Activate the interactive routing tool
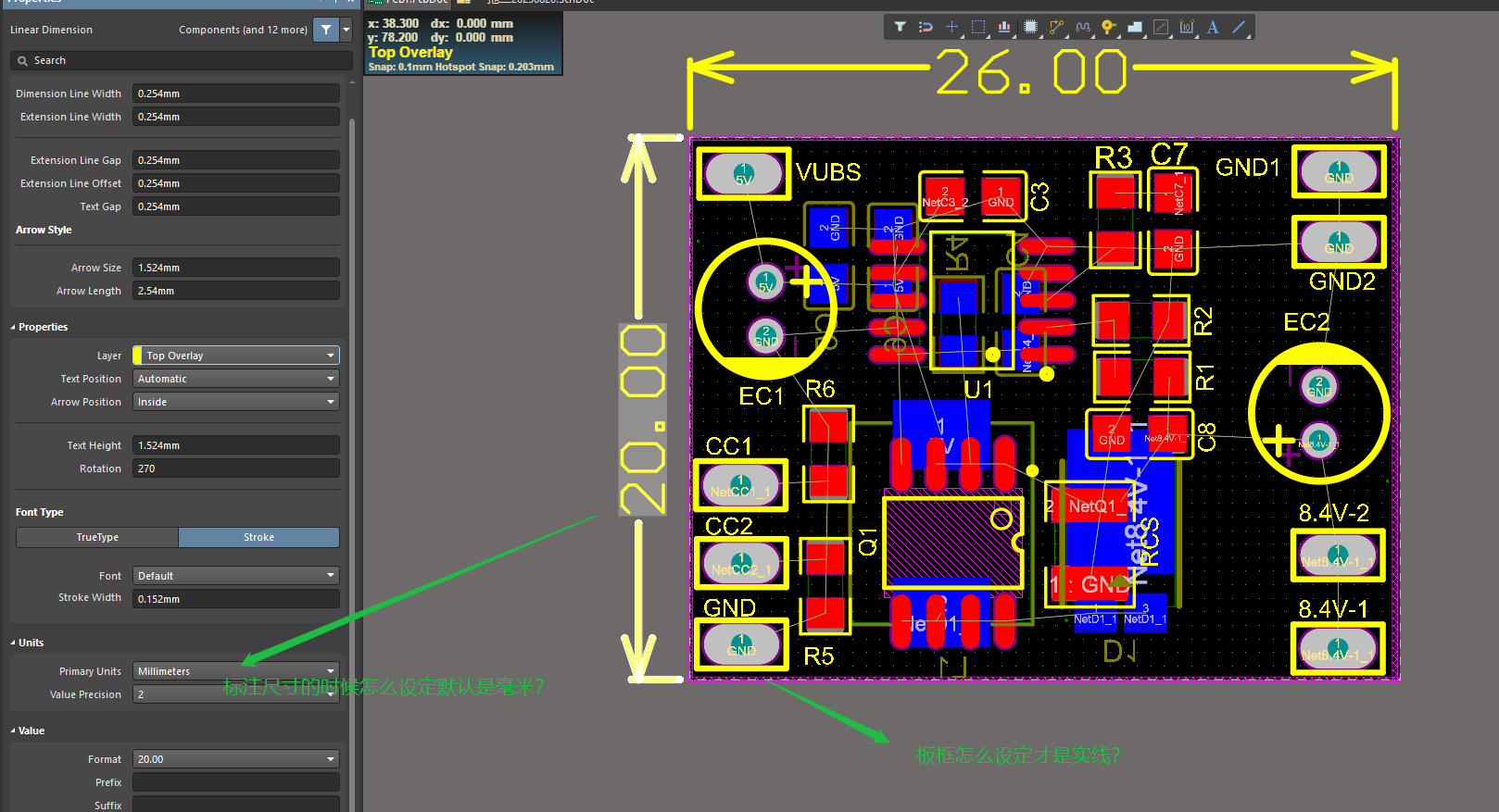This screenshot has width=1499, height=812. tap(1056, 27)
